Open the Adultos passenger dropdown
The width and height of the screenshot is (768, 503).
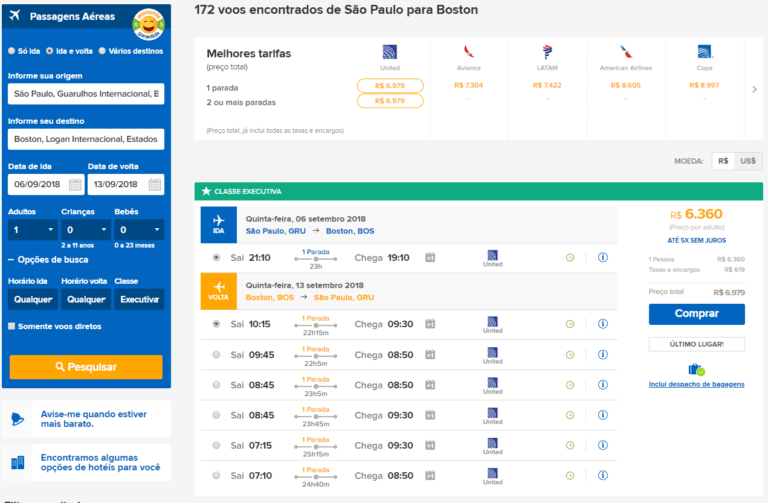(33, 230)
